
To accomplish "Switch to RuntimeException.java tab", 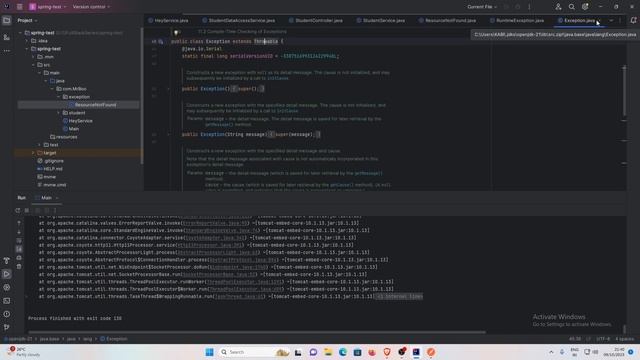I will (x=517, y=20).
